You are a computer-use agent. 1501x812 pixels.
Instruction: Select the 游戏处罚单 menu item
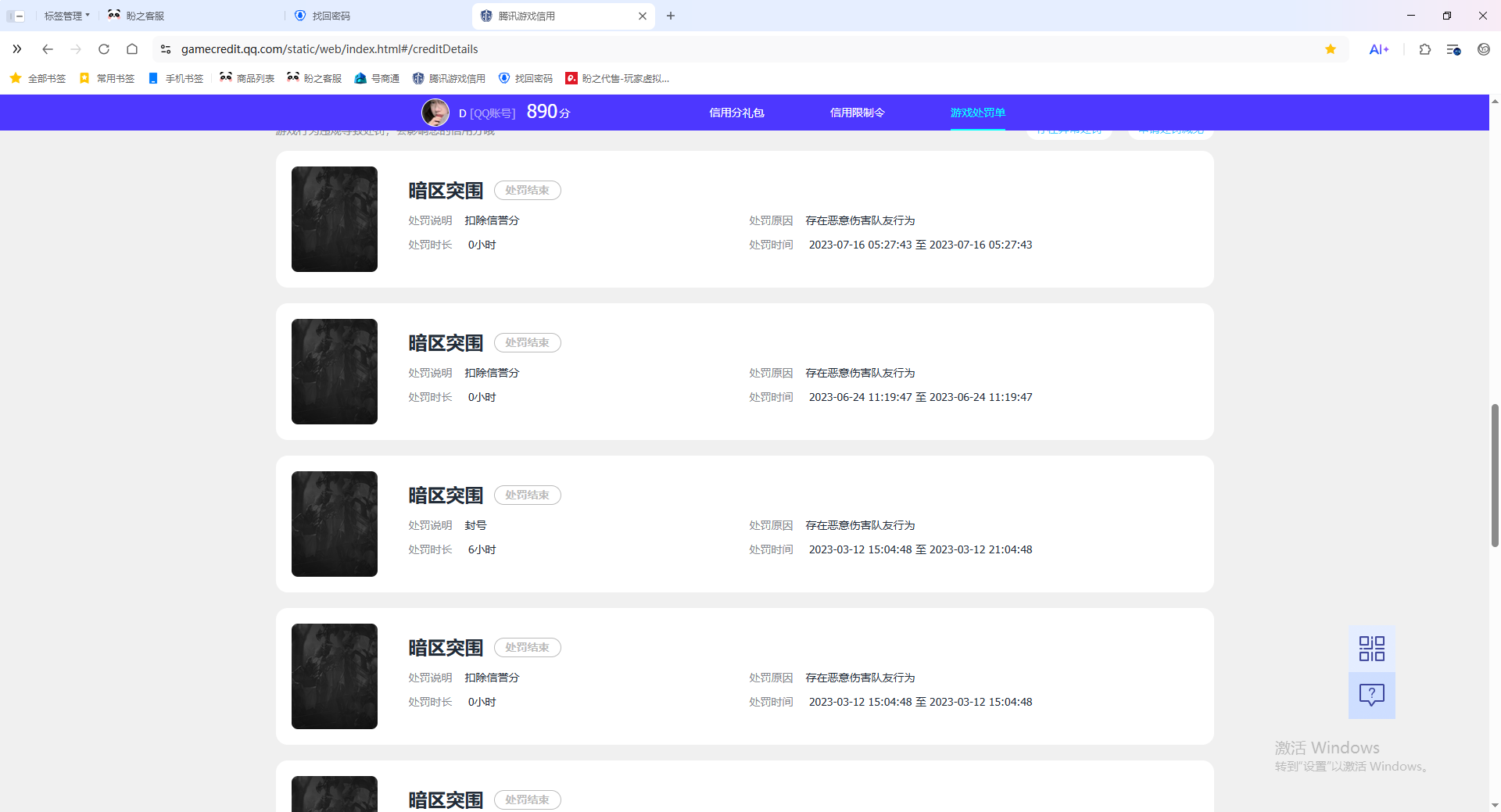pos(978,113)
